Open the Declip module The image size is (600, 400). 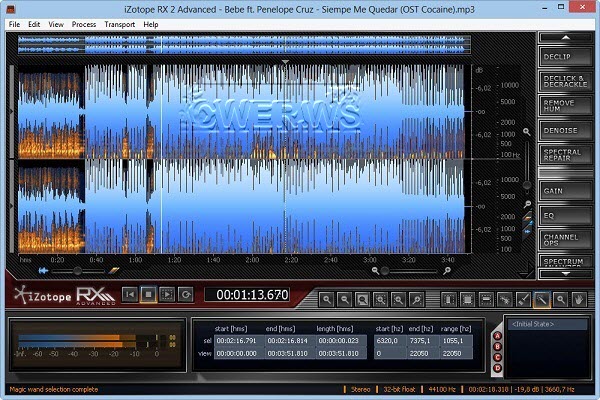pos(565,57)
